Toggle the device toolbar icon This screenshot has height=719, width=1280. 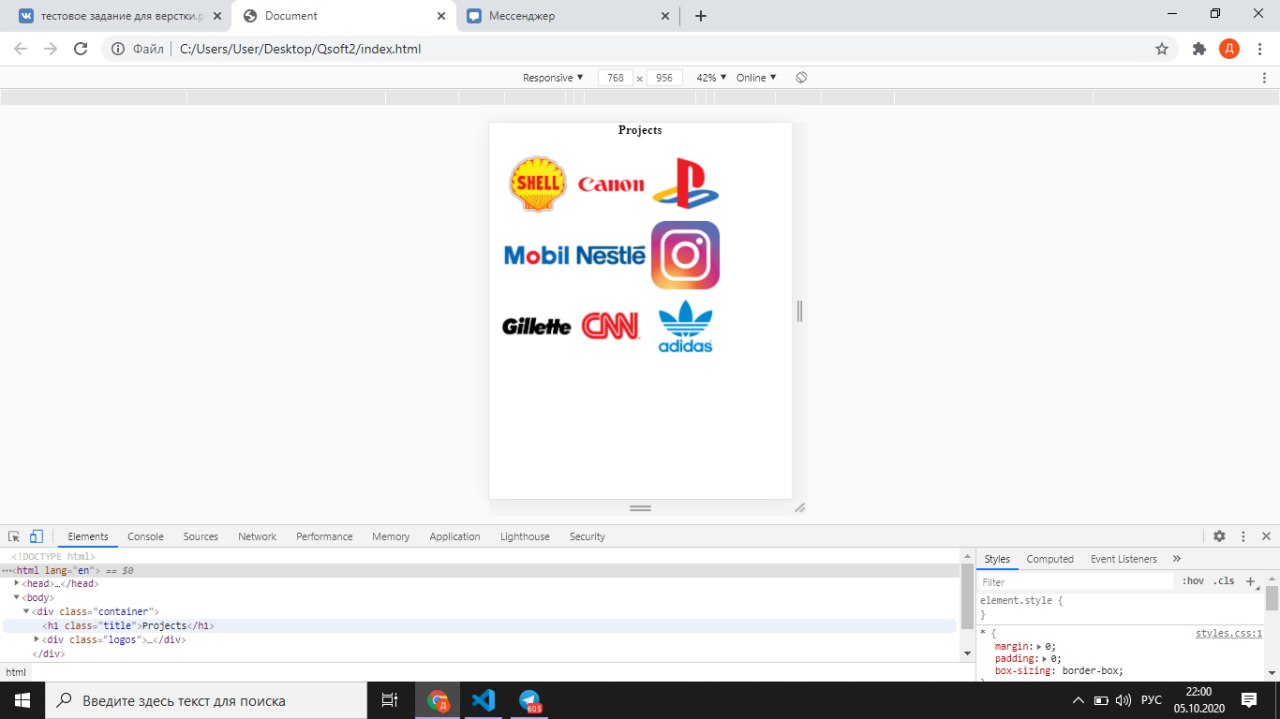[x=36, y=536]
